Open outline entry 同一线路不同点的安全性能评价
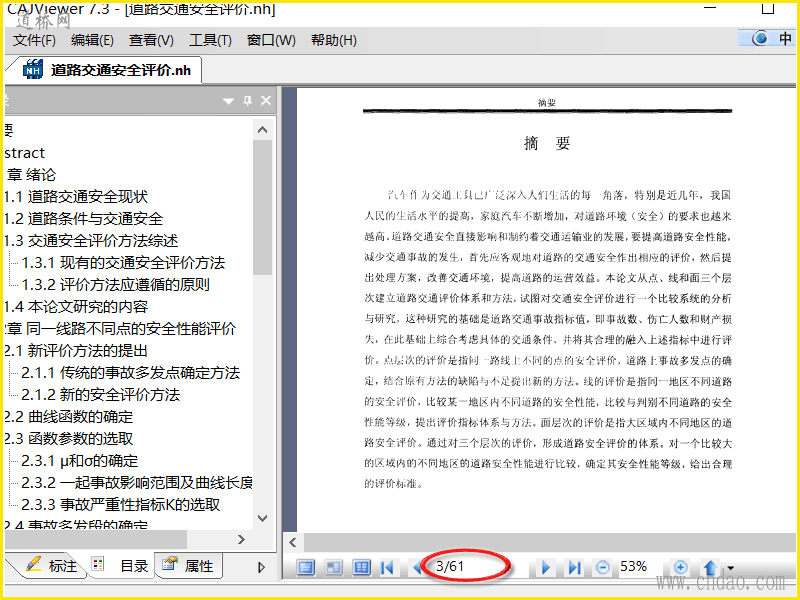This screenshot has height=600, width=800. [121, 329]
